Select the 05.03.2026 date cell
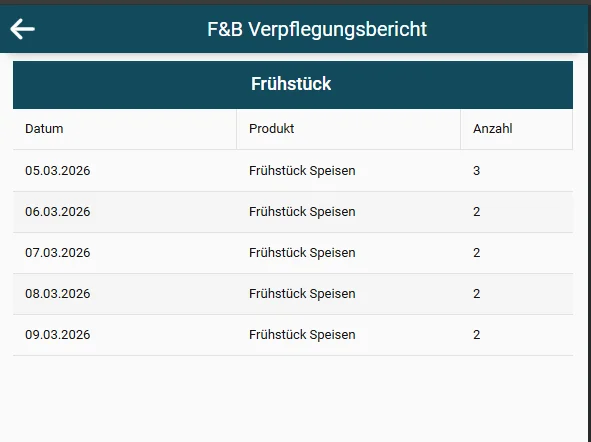This screenshot has height=442, width=591. point(58,171)
